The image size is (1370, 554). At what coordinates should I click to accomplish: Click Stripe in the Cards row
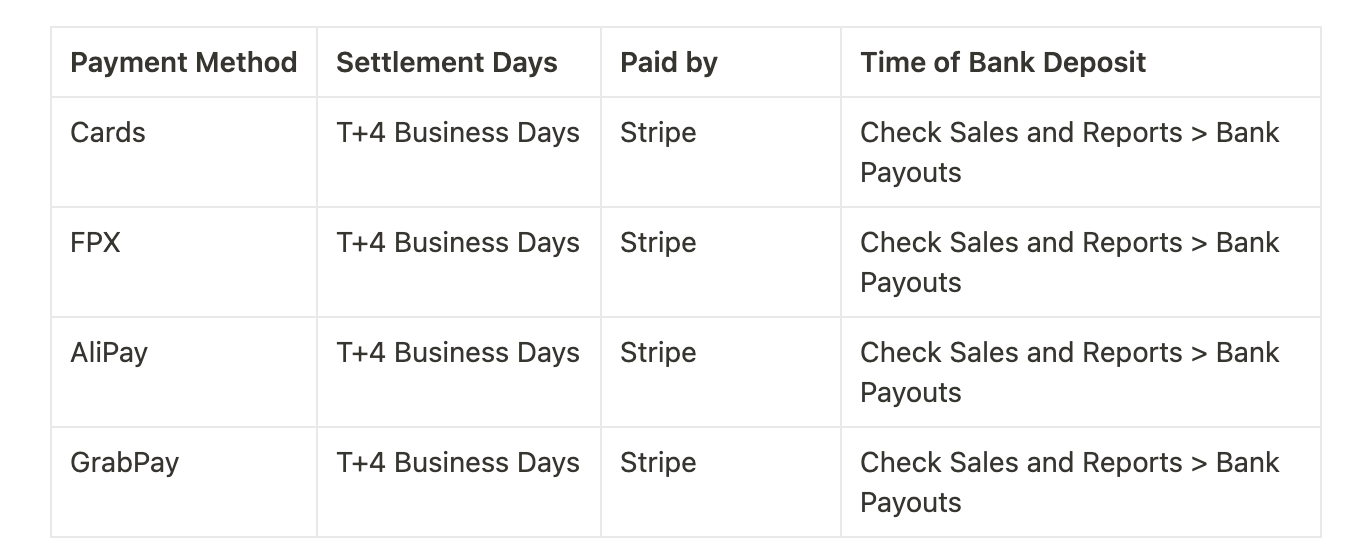click(659, 132)
